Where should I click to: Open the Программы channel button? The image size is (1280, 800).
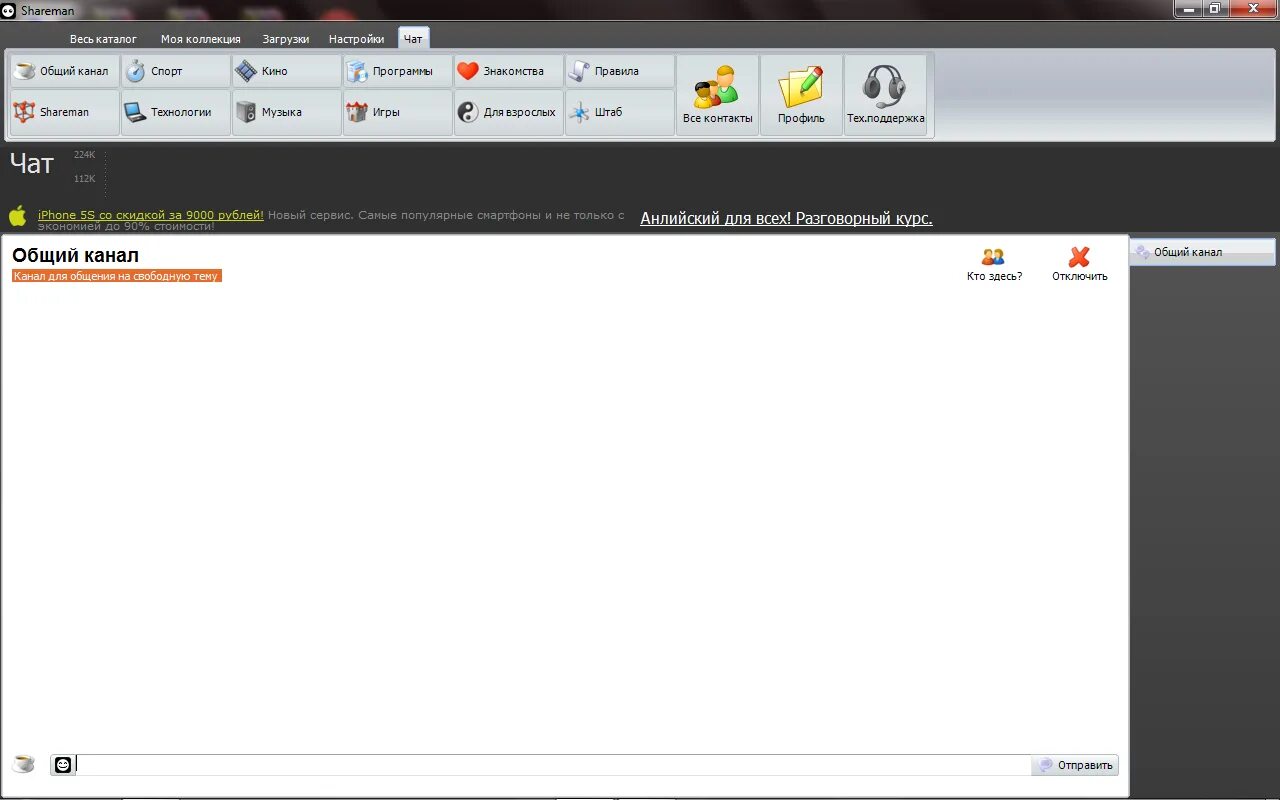click(x=398, y=71)
